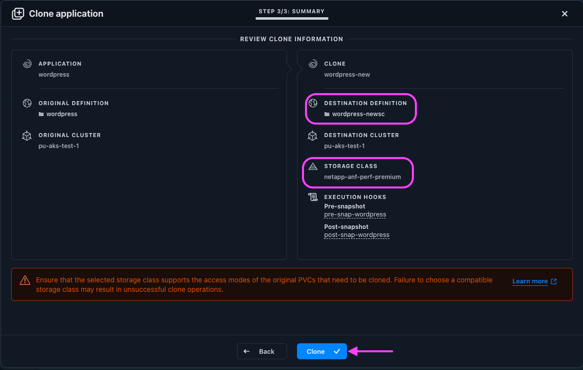Click the Review Clone Information heading
This screenshot has height=370, width=583.
[292, 39]
